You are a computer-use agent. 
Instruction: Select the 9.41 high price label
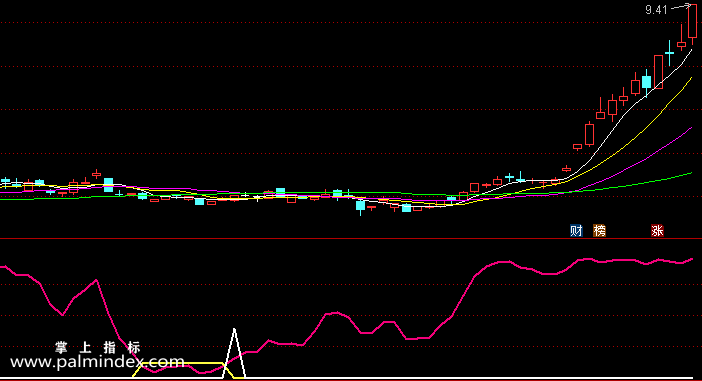point(656,10)
